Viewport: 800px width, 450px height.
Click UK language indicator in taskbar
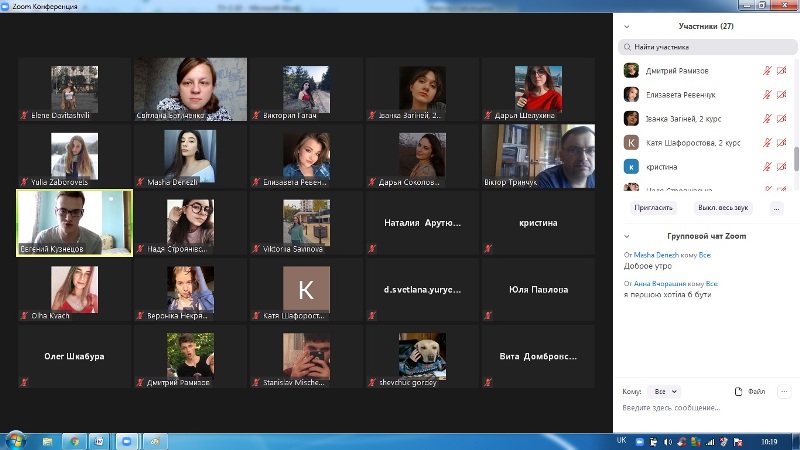point(621,440)
